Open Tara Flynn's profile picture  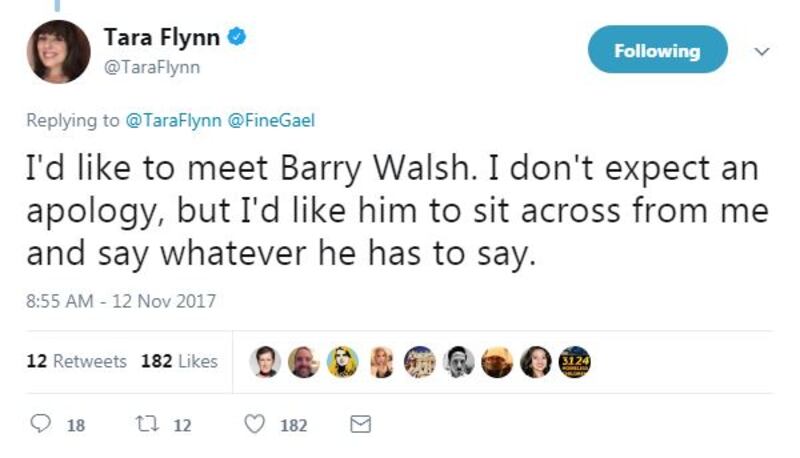coord(58,52)
